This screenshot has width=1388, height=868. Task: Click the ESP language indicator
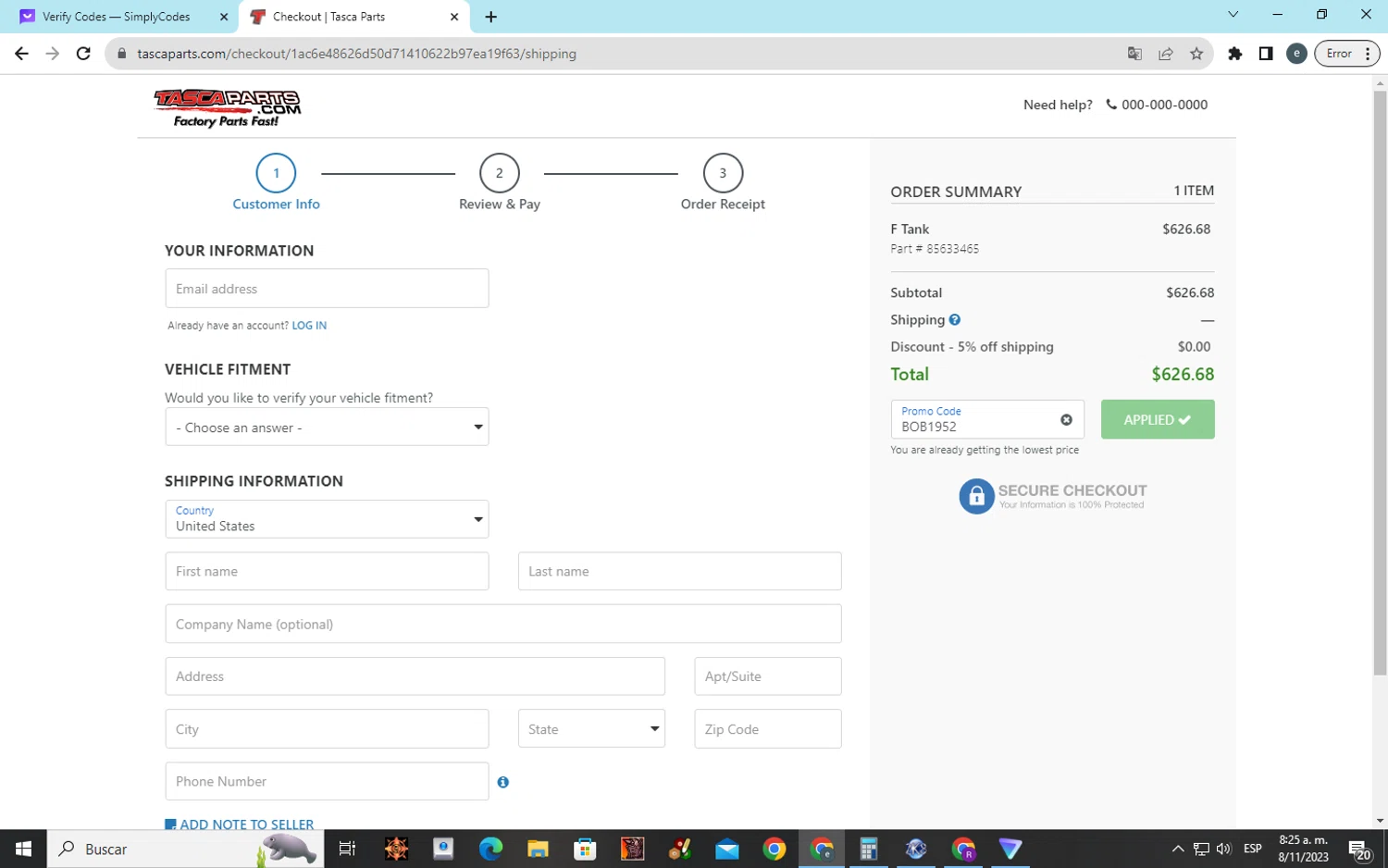point(1253,849)
